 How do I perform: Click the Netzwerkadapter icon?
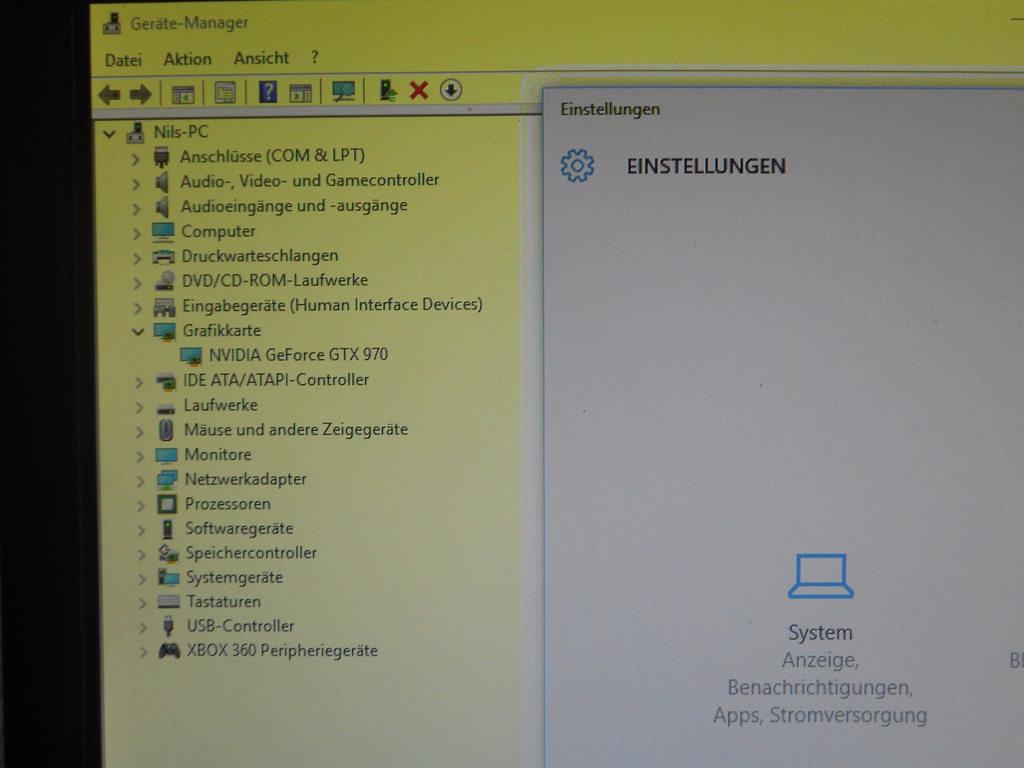[167, 479]
